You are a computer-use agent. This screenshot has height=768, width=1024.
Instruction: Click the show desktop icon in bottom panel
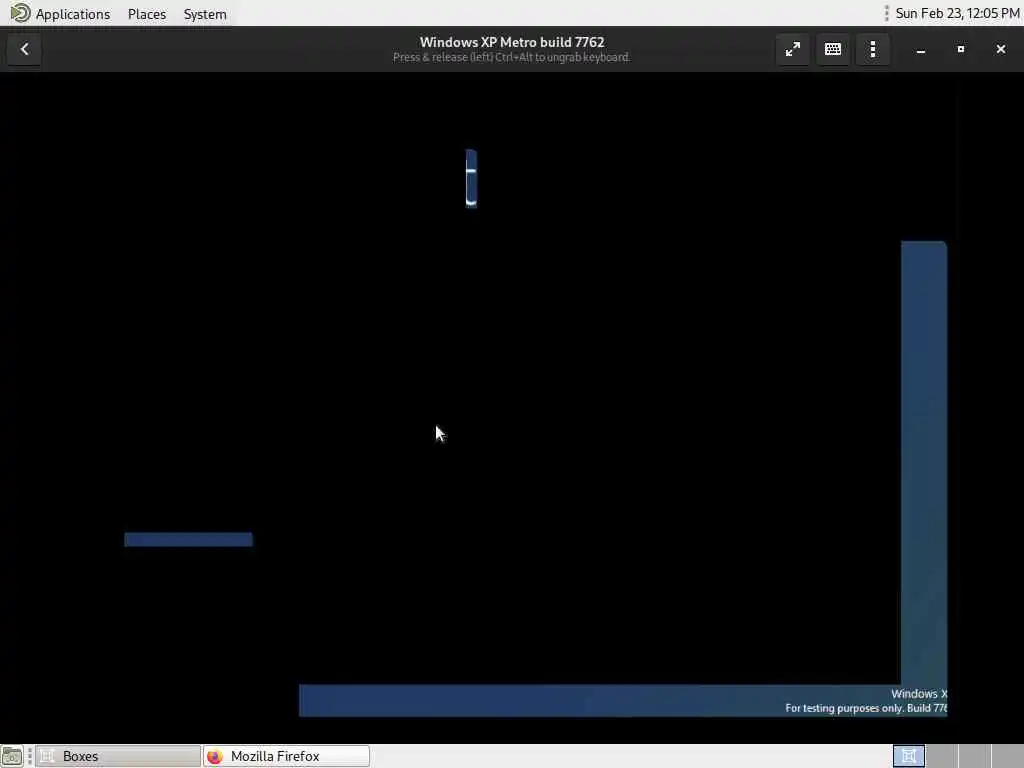tap(12, 756)
